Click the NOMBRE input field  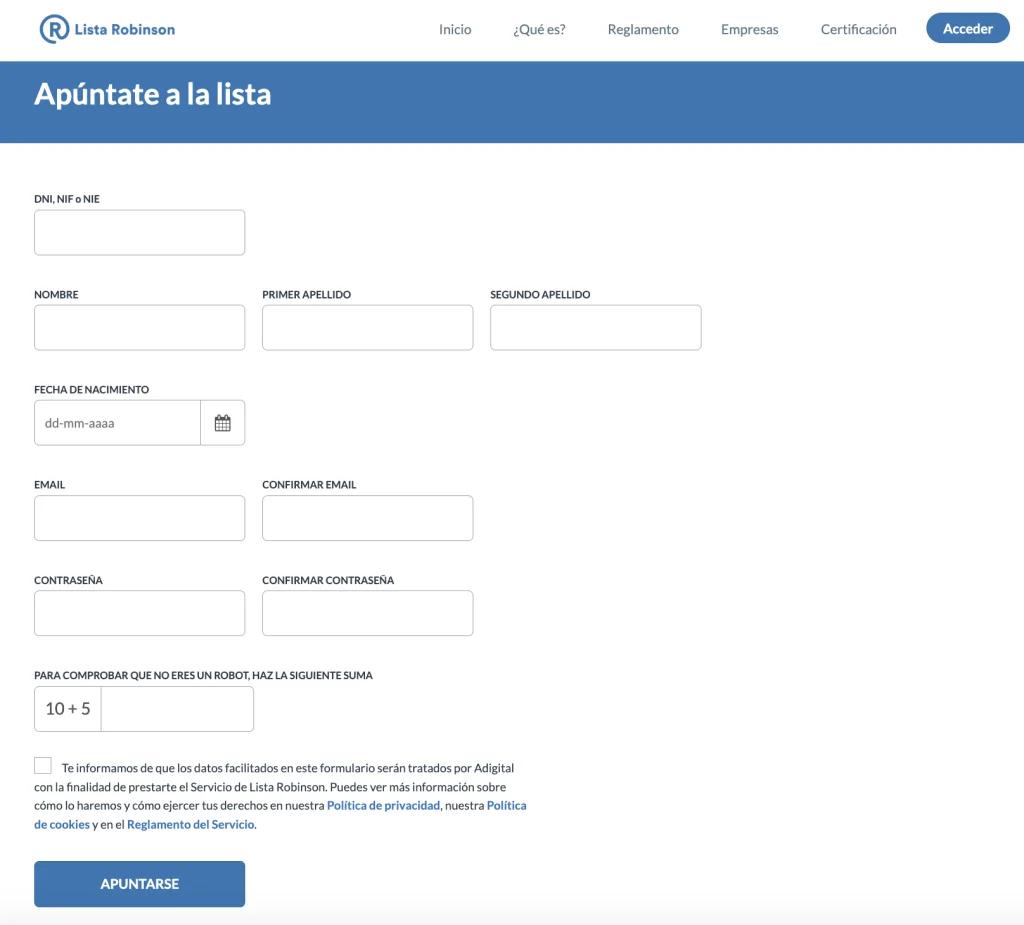(x=139, y=327)
